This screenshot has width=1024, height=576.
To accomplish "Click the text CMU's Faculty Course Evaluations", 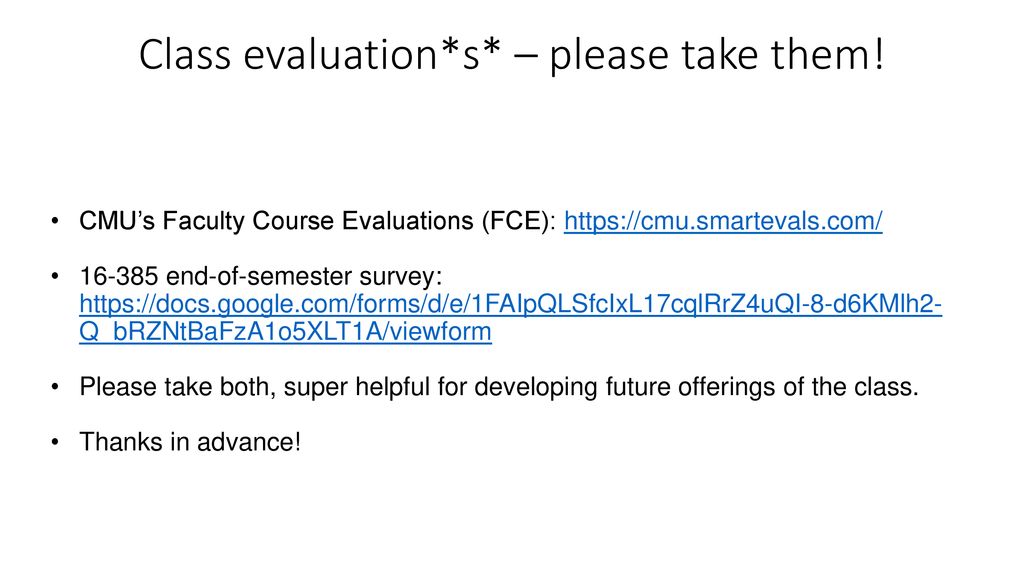I will (276, 221).
